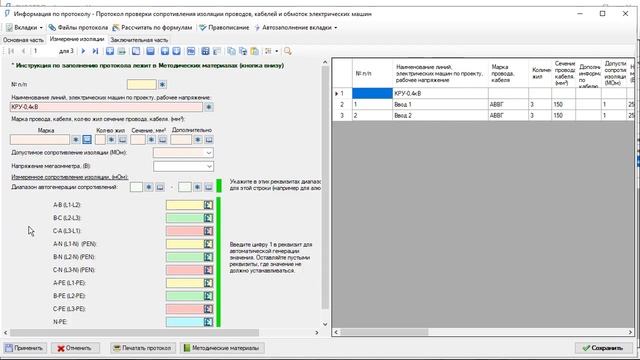Click the Отменить button
640x360 pixels.
coord(75,348)
